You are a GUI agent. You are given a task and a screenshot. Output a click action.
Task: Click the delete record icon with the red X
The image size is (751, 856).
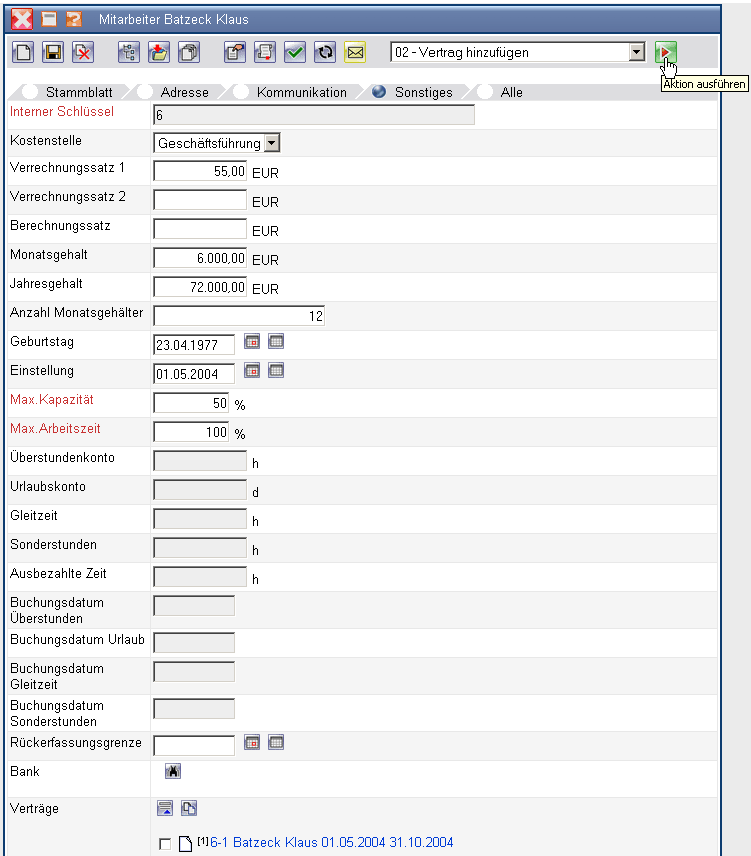point(83,53)
